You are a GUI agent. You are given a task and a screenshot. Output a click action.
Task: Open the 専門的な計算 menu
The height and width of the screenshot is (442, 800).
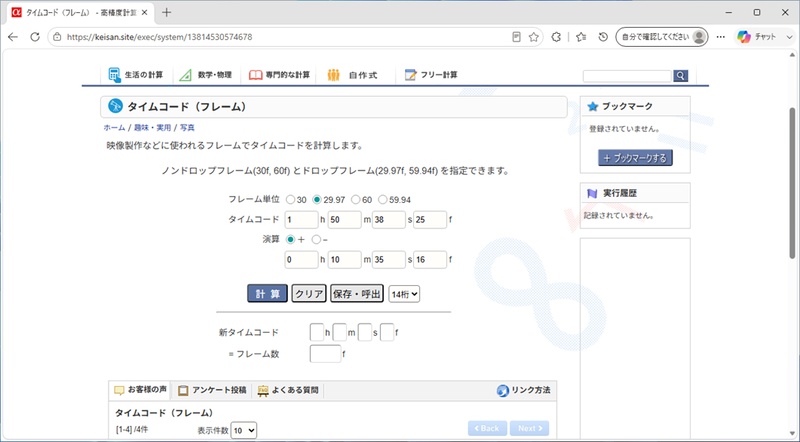[x=279, y=75]
